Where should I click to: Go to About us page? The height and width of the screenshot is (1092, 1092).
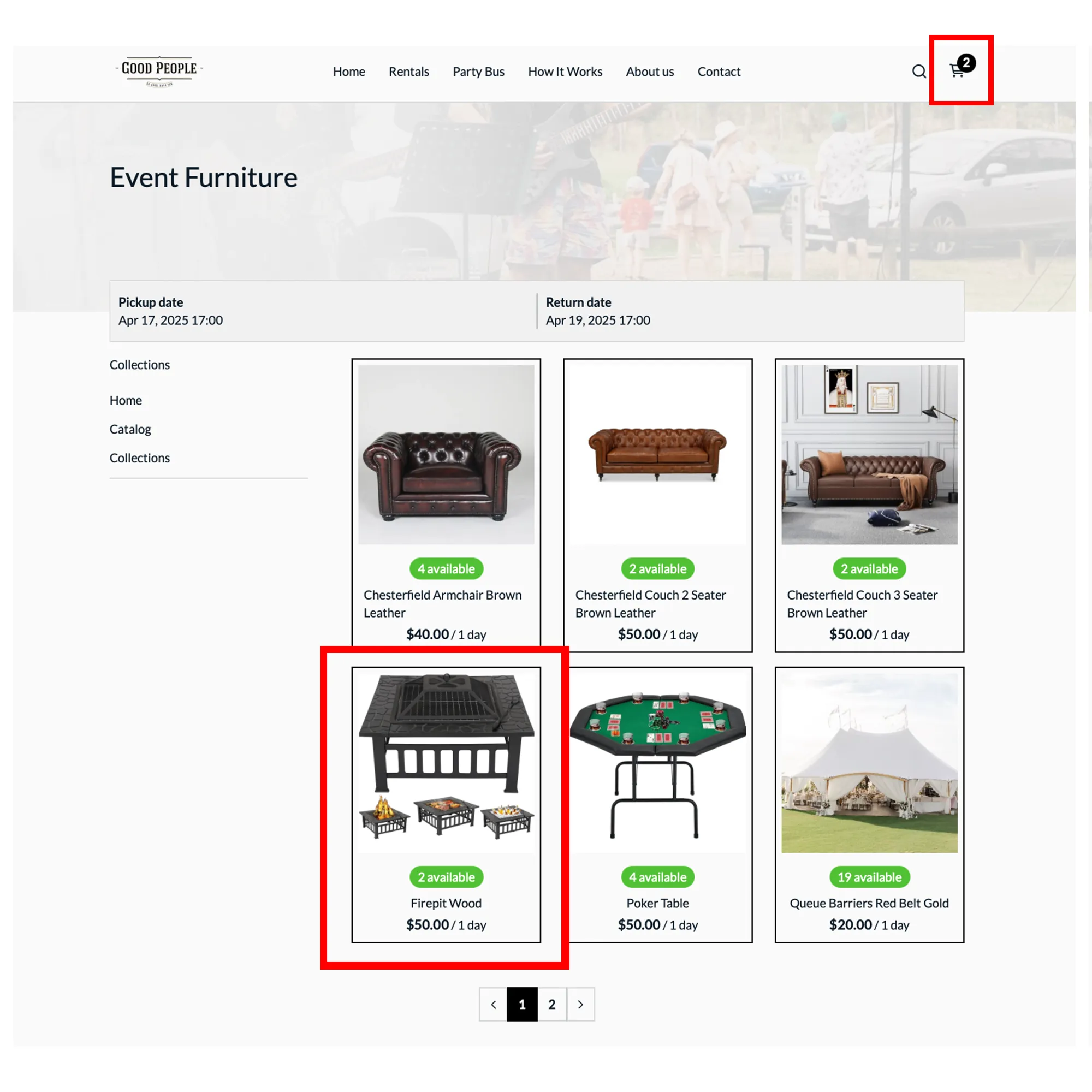[x=649, y=72]
